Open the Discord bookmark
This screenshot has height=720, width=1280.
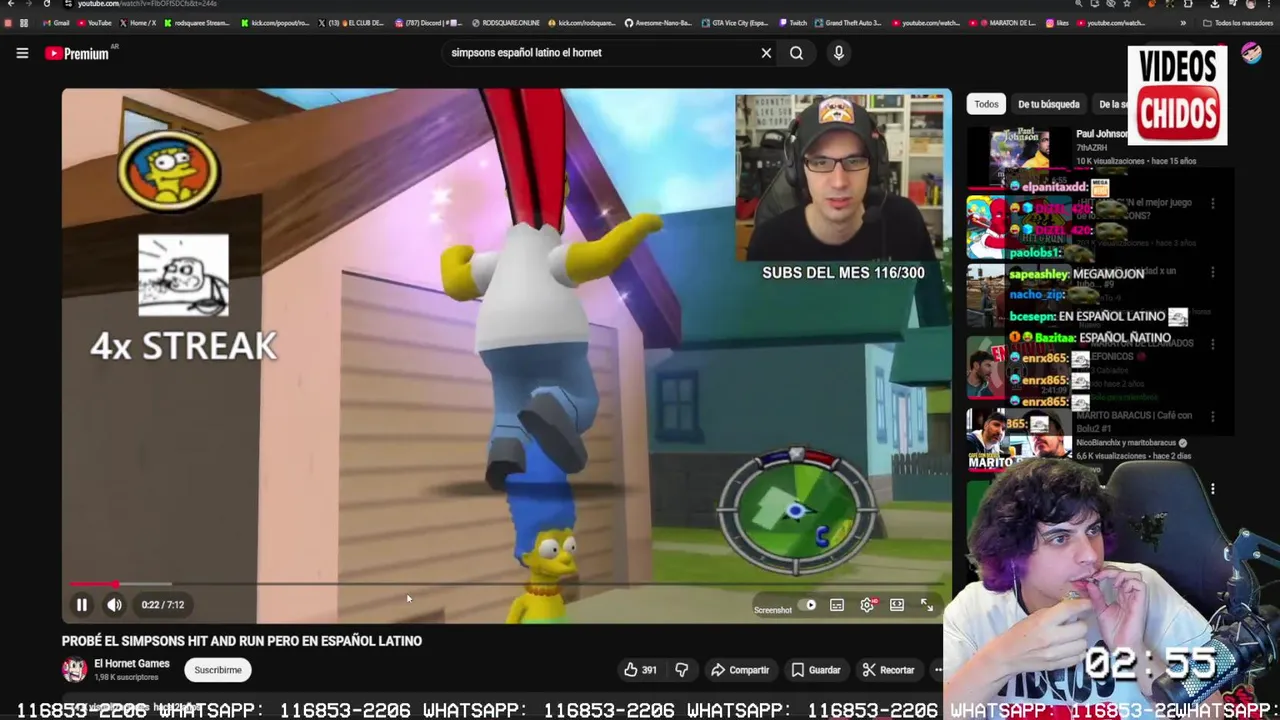pos(429,23)
